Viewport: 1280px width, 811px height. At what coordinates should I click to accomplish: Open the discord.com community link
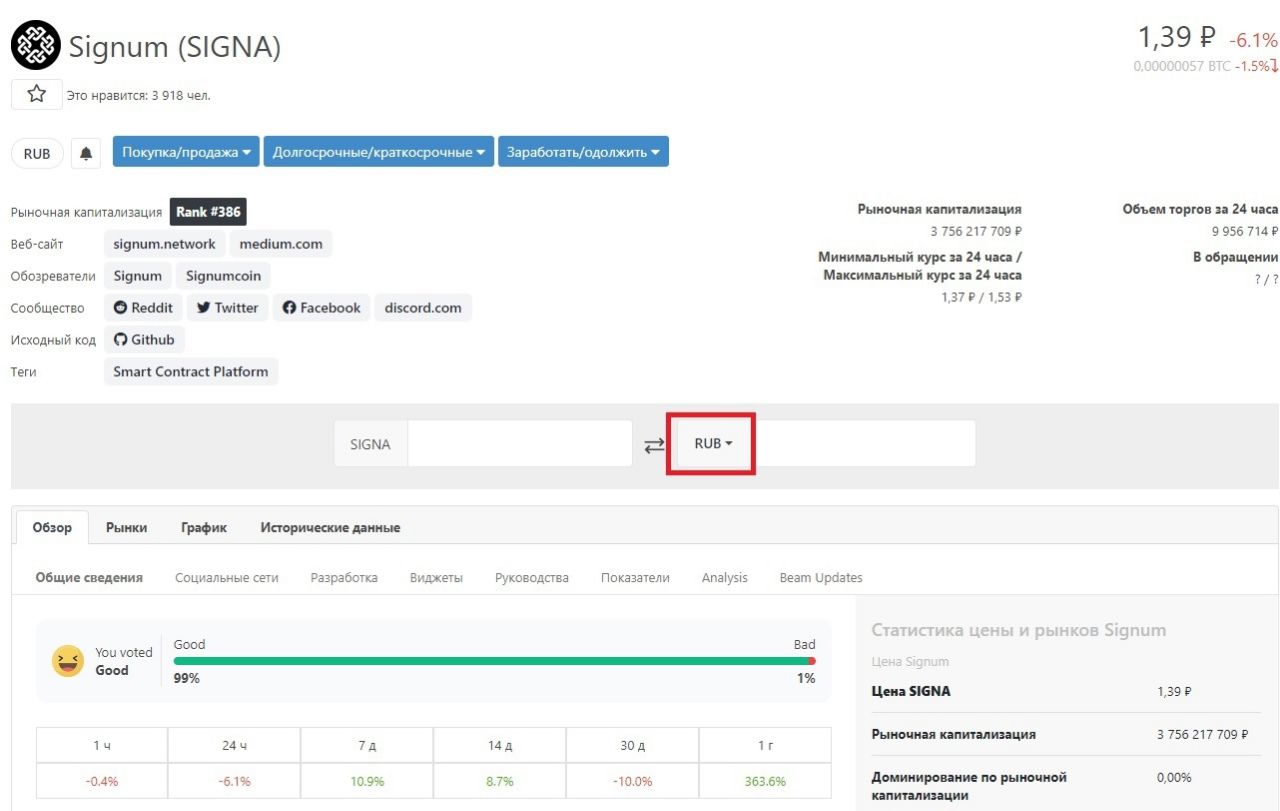pos(423,308)
